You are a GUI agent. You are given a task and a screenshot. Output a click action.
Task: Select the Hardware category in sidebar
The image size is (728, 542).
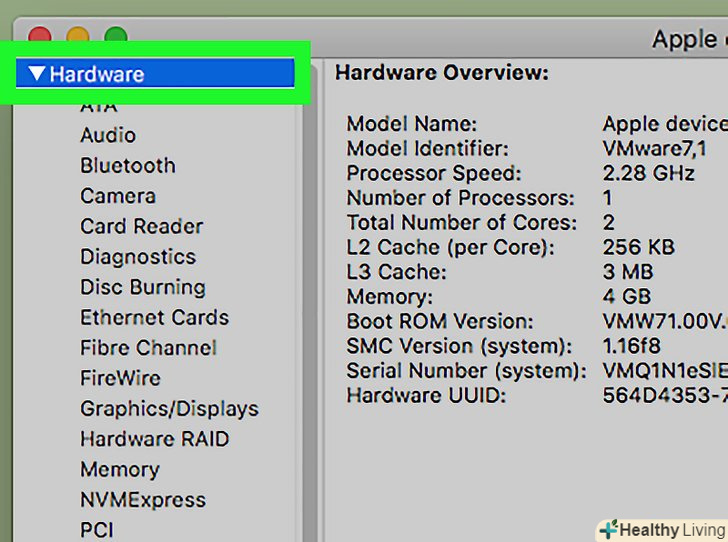(x=97, y=74)
